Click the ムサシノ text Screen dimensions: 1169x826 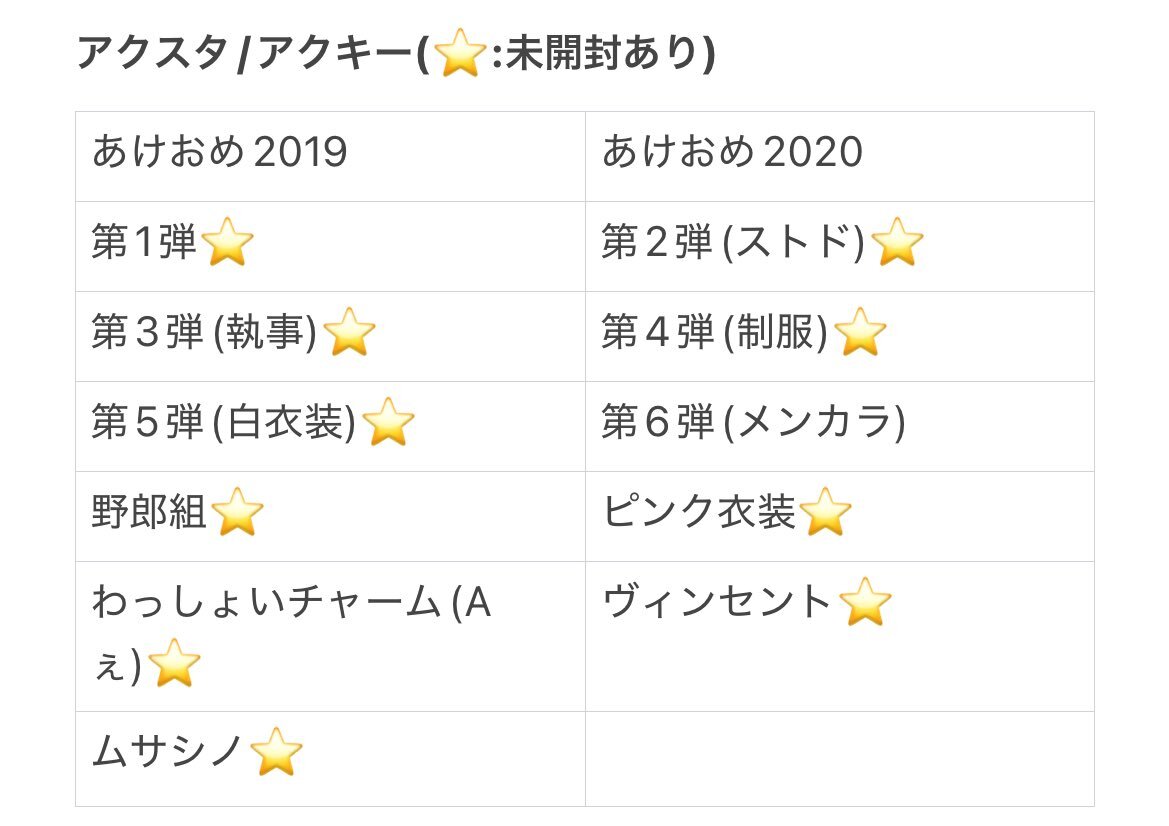tap(168, 751)
